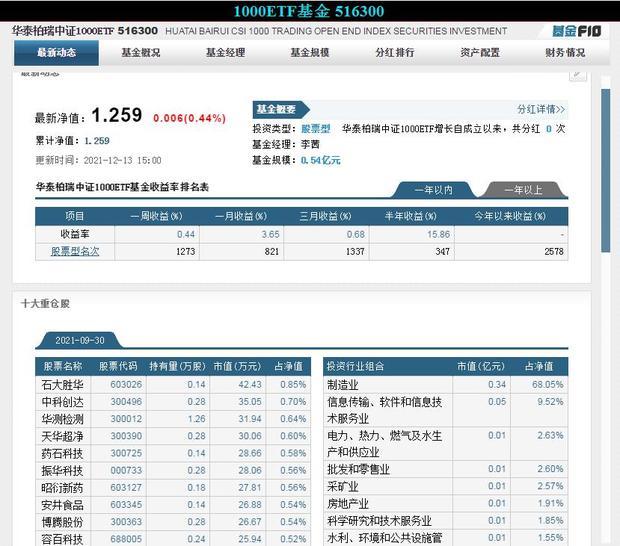The height and width of the screenshot is (546, 620).
Task: Select the 博腾股份 stock name
Action: [62, 522]
